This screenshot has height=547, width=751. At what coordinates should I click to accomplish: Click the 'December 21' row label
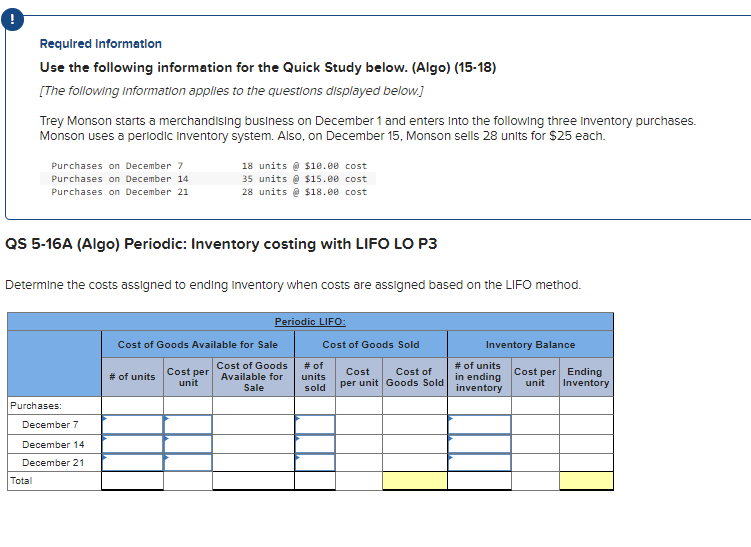click(x=53, y=463)
